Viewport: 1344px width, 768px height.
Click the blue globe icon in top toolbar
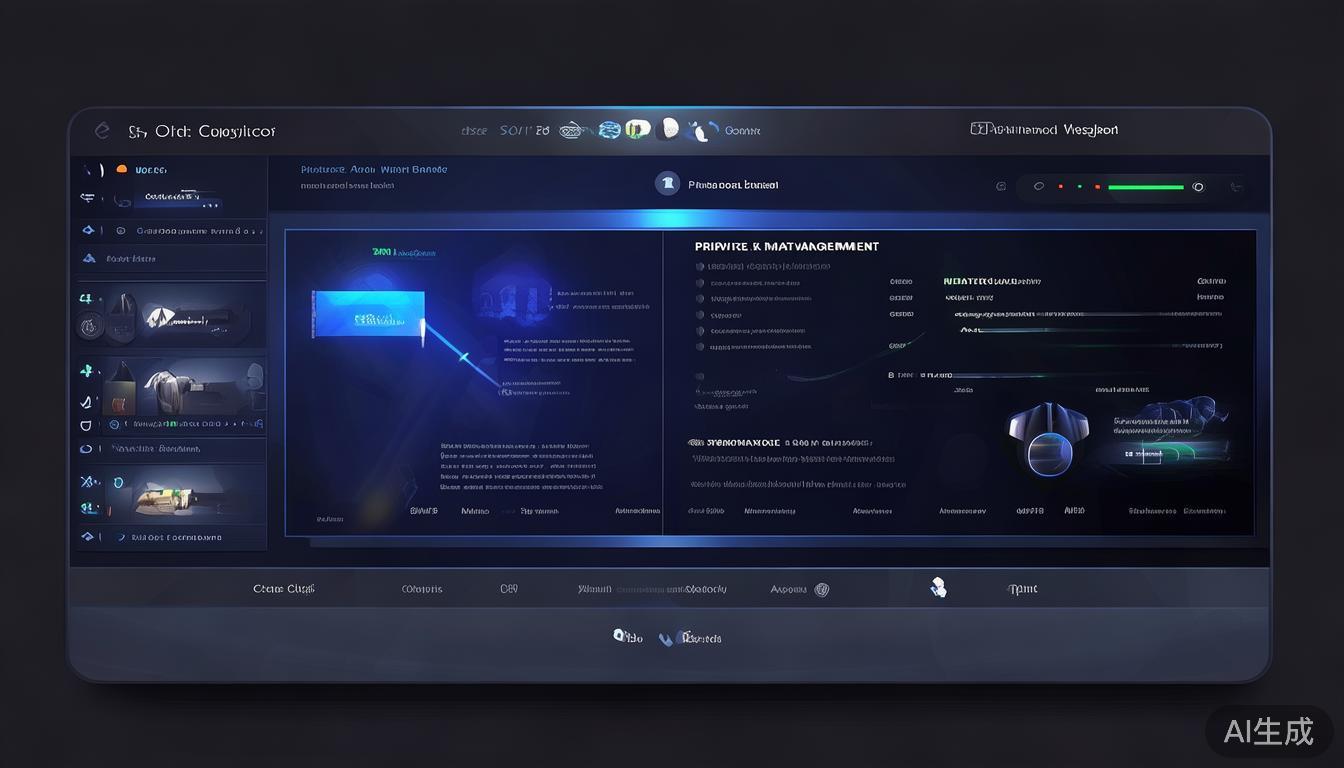(x=609, y=130)
